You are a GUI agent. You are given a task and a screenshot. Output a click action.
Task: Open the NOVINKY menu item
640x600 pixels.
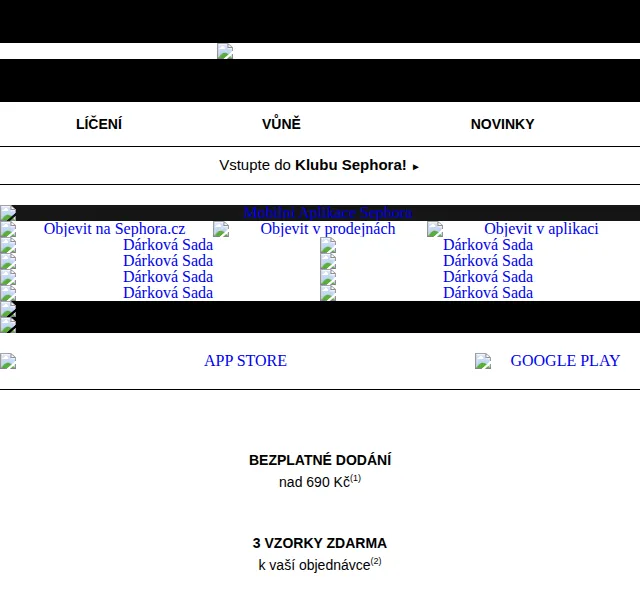pos(502,124)
